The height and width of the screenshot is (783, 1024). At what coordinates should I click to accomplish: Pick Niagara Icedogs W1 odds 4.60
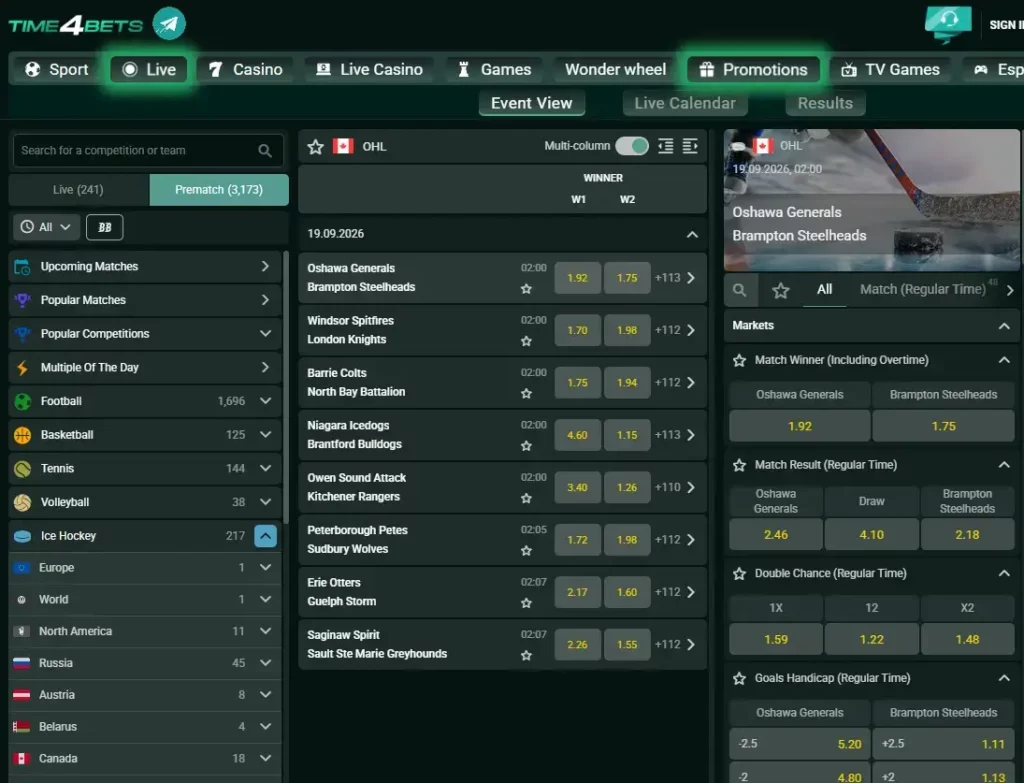577,435
